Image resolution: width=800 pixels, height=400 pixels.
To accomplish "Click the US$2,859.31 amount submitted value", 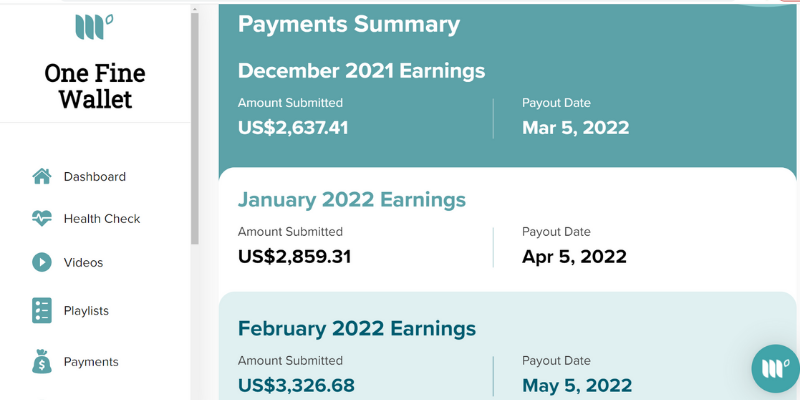I will click(294, 256).
